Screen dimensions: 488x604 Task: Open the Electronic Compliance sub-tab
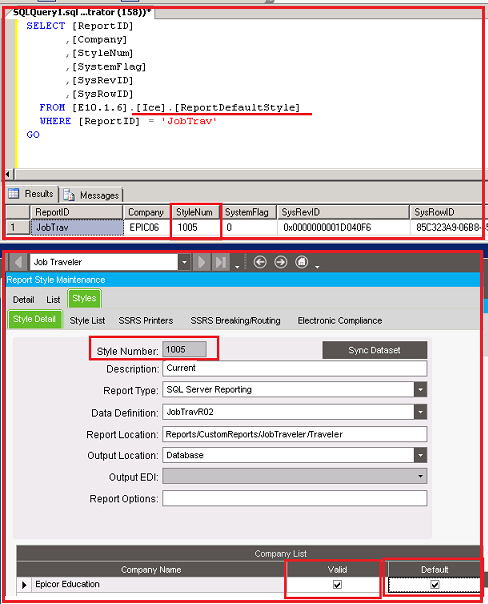(x=340, y=320)
